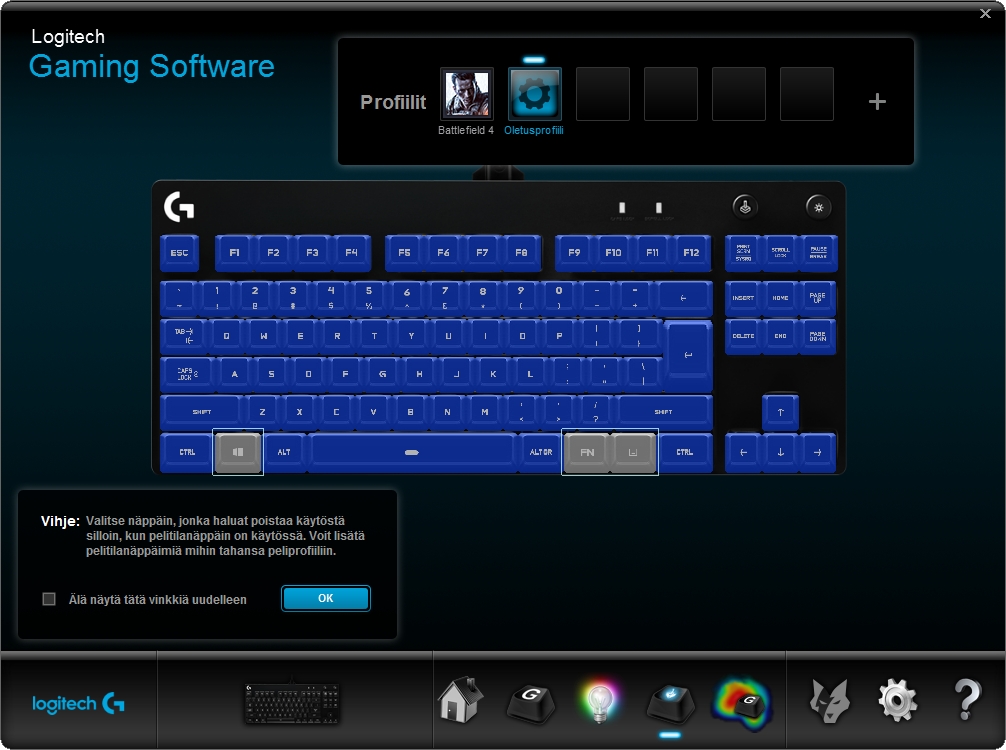This screenshot has width=1006, height=750.
Task: Toggle the right CTRL key
Action: click(685, 452)
